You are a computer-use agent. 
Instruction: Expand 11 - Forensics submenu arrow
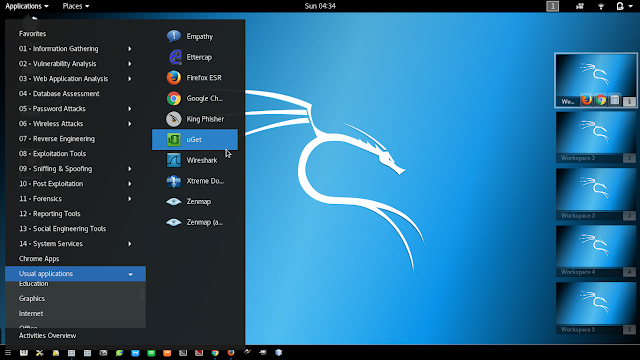130,199
